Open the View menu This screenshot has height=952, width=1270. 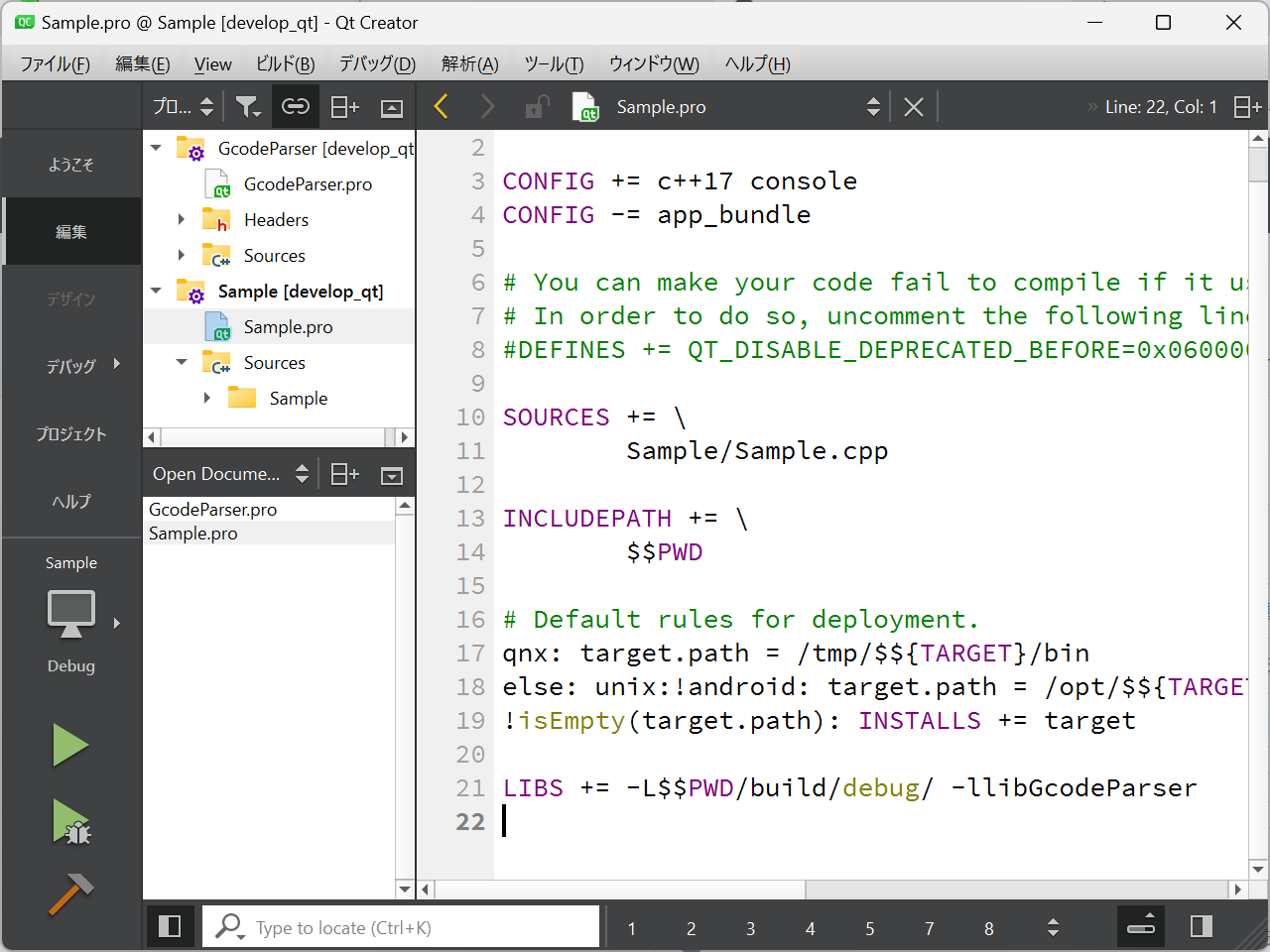tap(213, 63)
